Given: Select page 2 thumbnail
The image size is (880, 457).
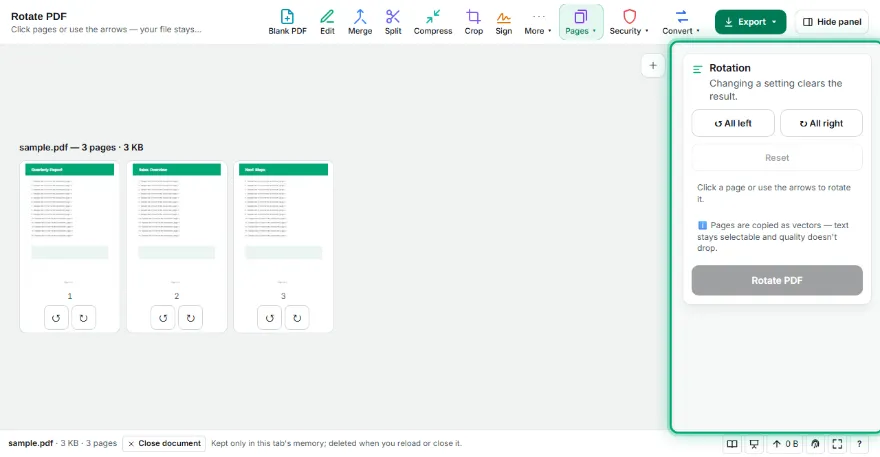Looking at the screenshot, I should point(176,223).
